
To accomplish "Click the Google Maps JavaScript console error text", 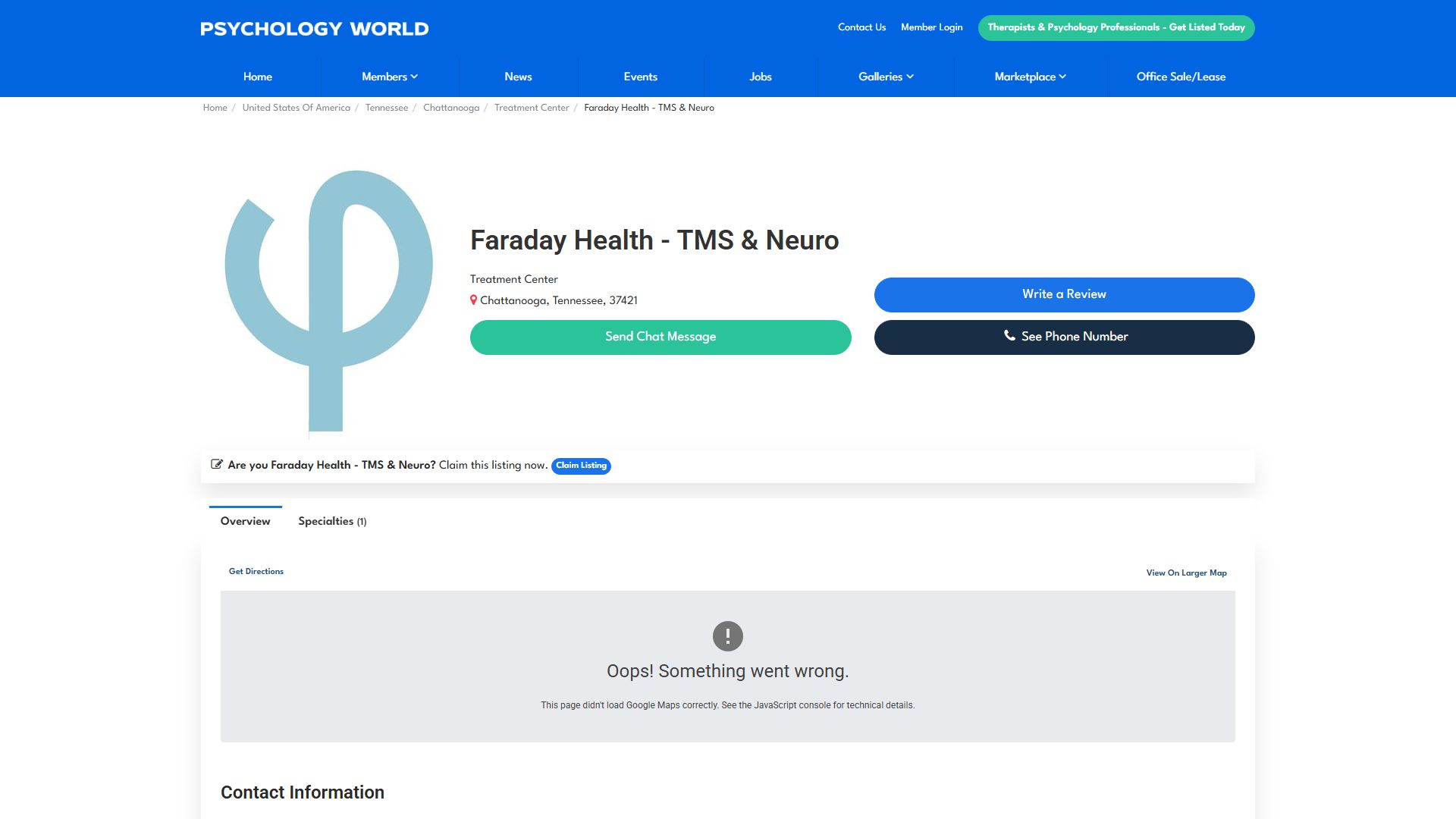I will point(727,705).
